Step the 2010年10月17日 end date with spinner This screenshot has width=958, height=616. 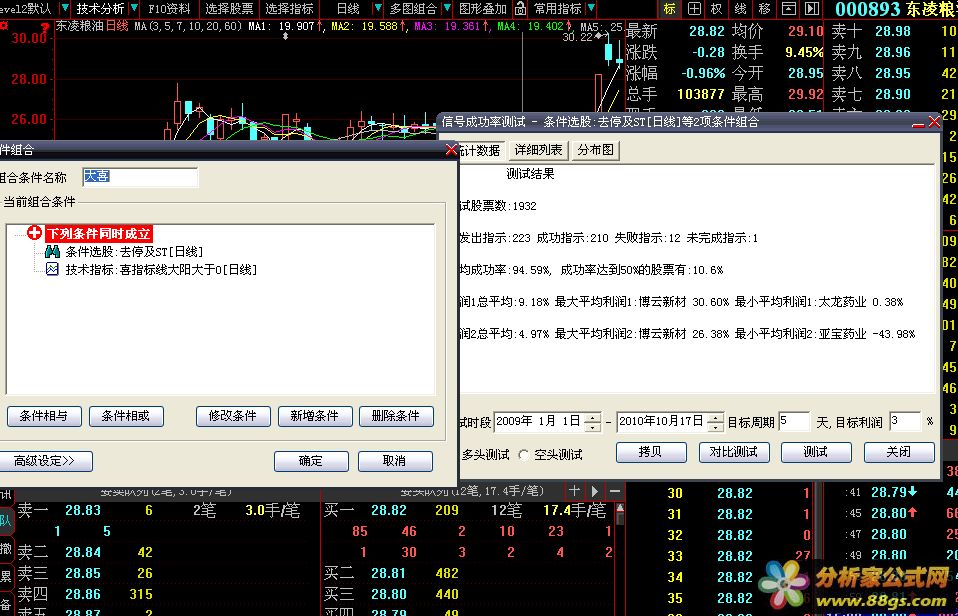point(717,422)
